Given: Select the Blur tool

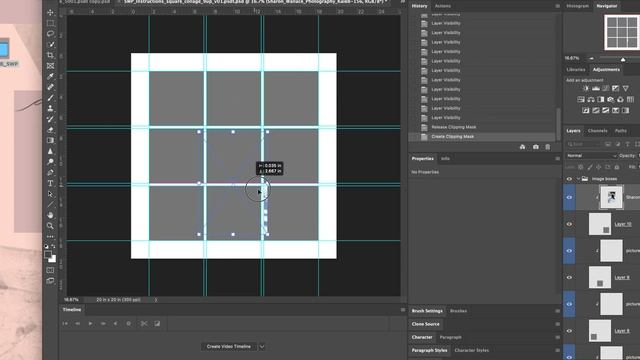Looking at the screenshot, I should [50, 151].
